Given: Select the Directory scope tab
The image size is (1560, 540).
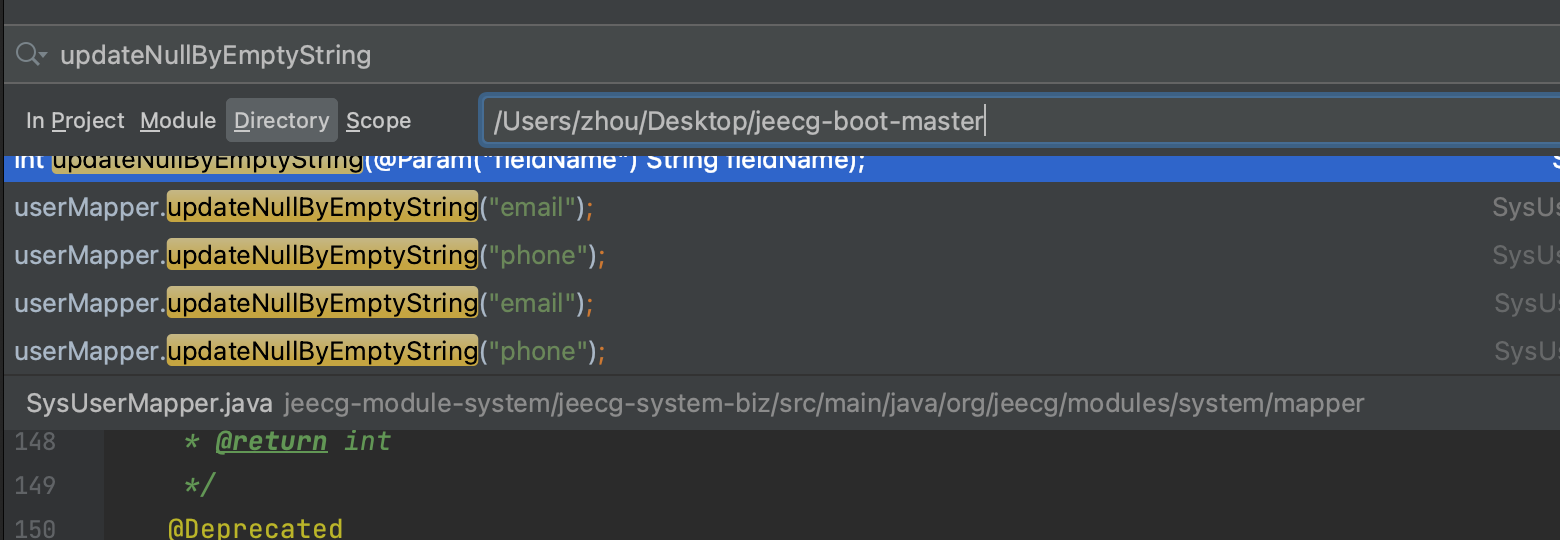Looking at the screenshot, I should pos(282,121).
